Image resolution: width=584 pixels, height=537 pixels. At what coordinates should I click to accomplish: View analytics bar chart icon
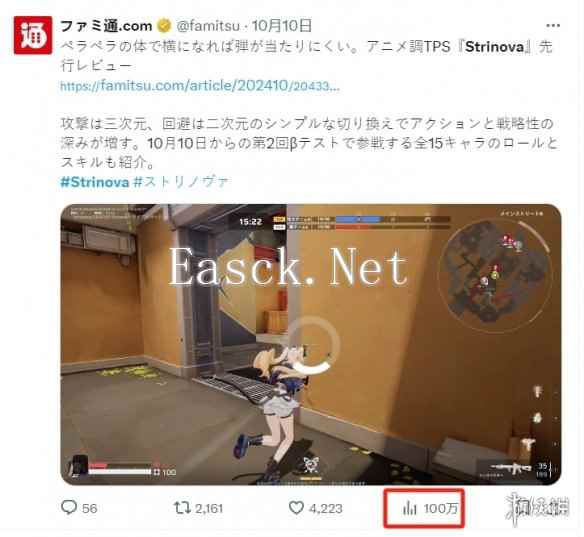coord(410,508)
